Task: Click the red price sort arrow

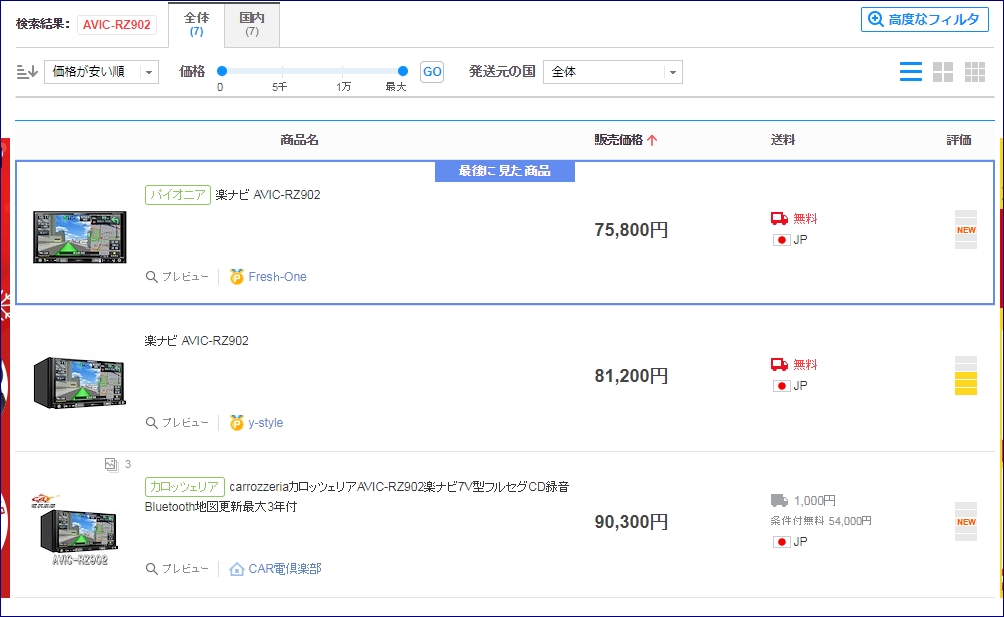Action: 652,140
